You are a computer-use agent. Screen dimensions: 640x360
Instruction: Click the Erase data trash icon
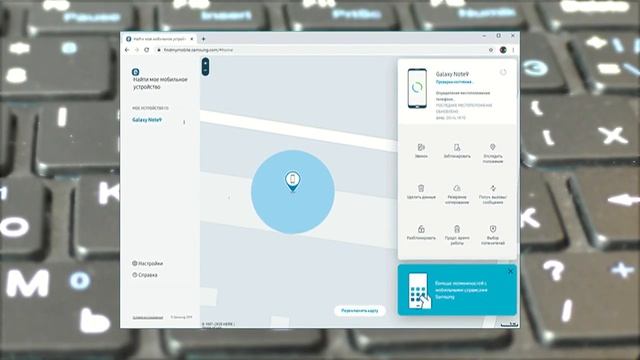[x=421, y=188]
